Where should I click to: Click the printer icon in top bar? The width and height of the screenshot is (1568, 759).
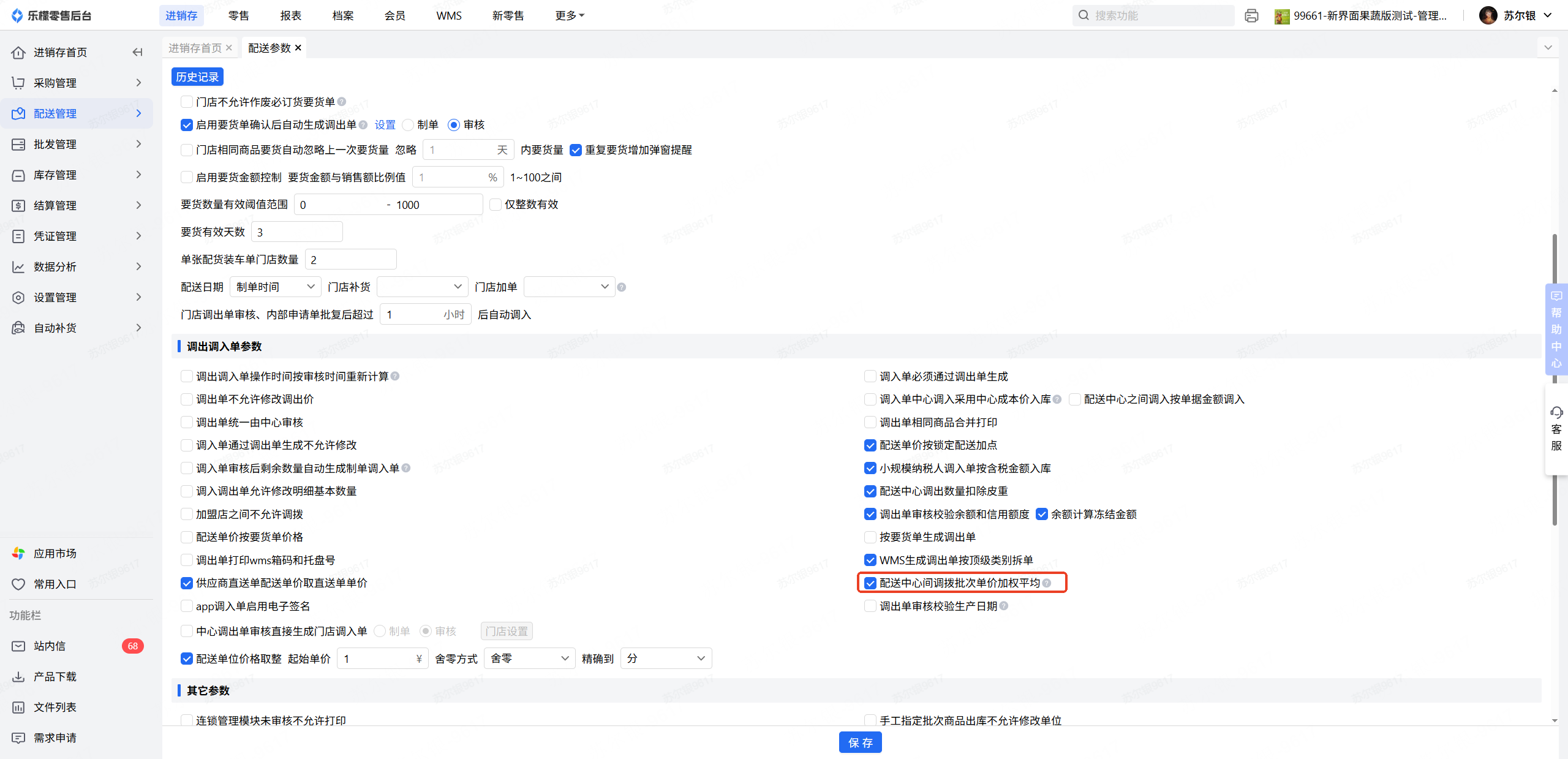pyautogui.click(x=1251, y=16)
